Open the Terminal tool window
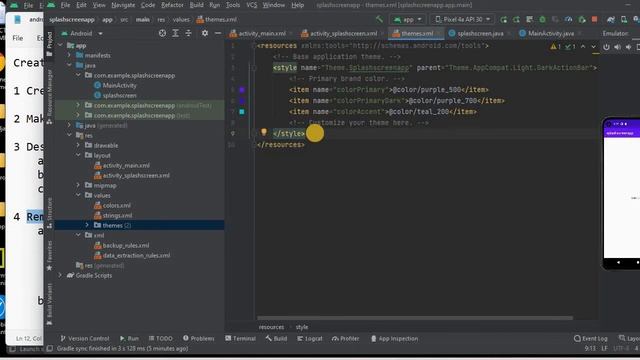 [x=240, y=338]
